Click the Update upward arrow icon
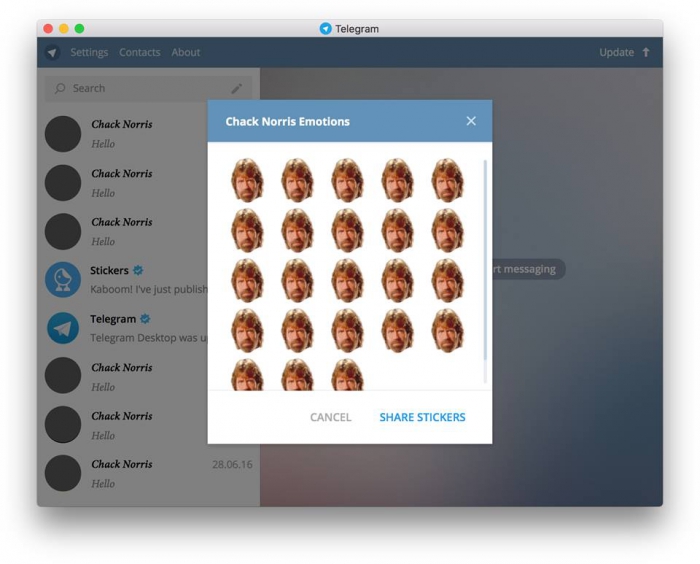Image resolution: width=700 pixels, height=564 pixels. [646, 52]
